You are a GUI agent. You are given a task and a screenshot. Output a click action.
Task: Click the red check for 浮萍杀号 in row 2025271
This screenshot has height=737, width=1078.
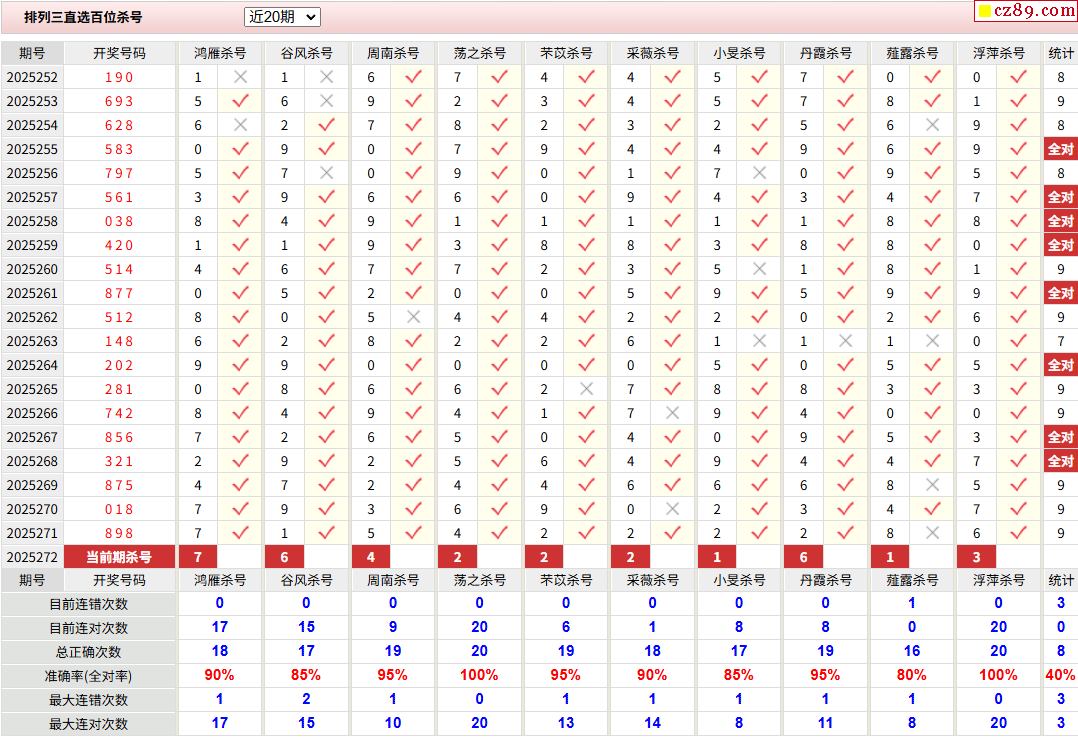pos(1019,533)
